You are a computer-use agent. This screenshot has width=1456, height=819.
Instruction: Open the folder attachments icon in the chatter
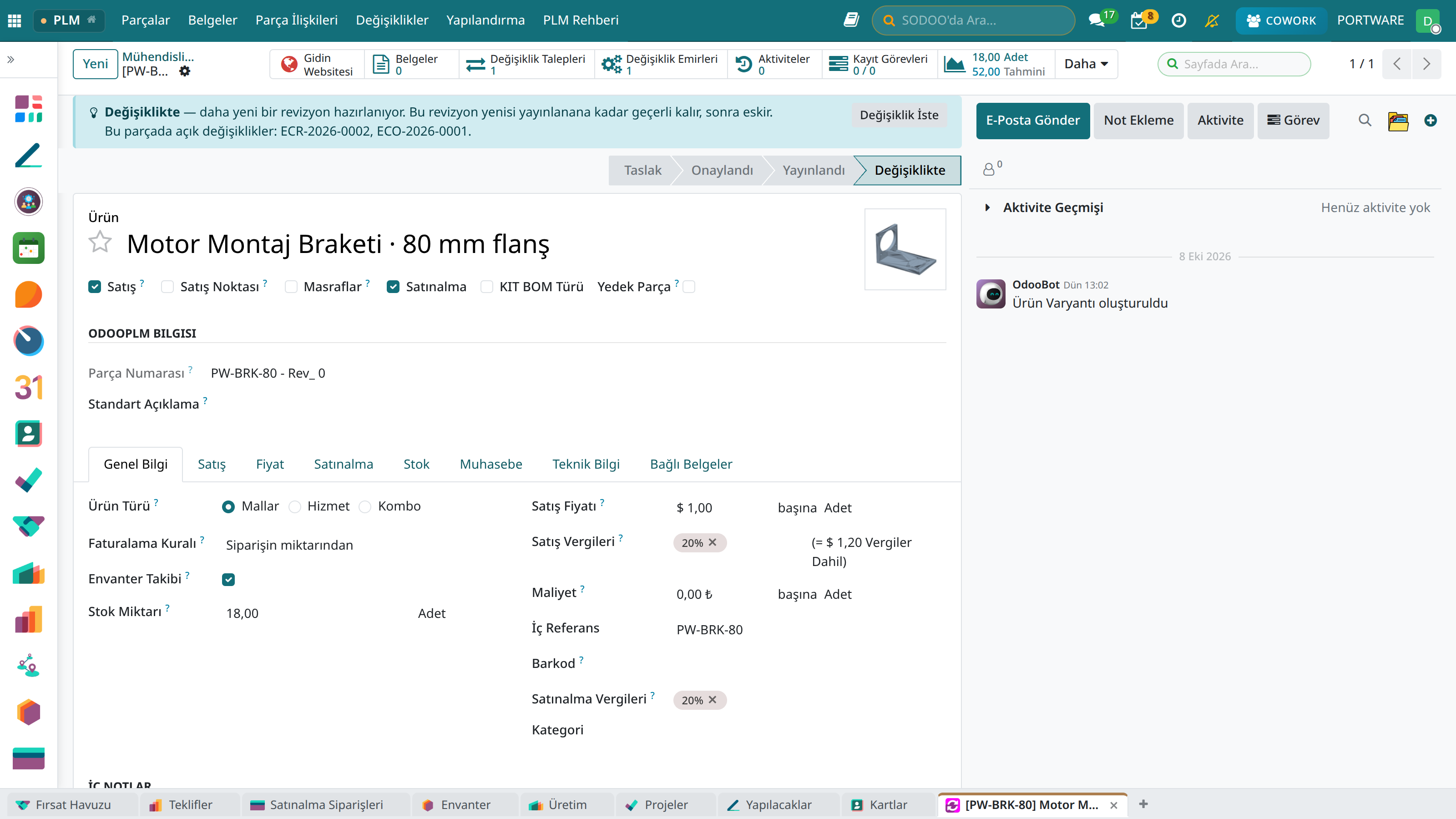[1398, 121]
